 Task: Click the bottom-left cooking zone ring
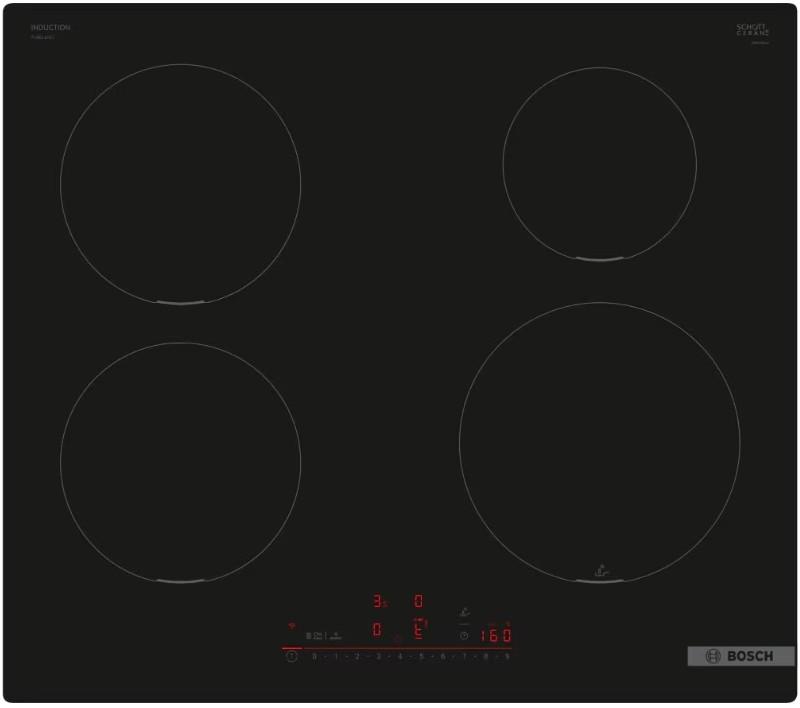180,462
